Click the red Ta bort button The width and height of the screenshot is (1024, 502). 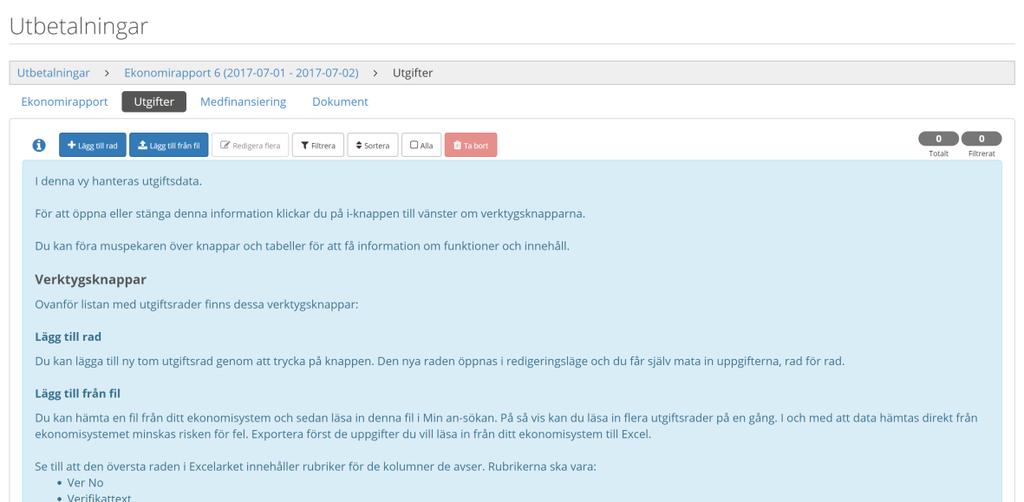[x=471, y=145]
